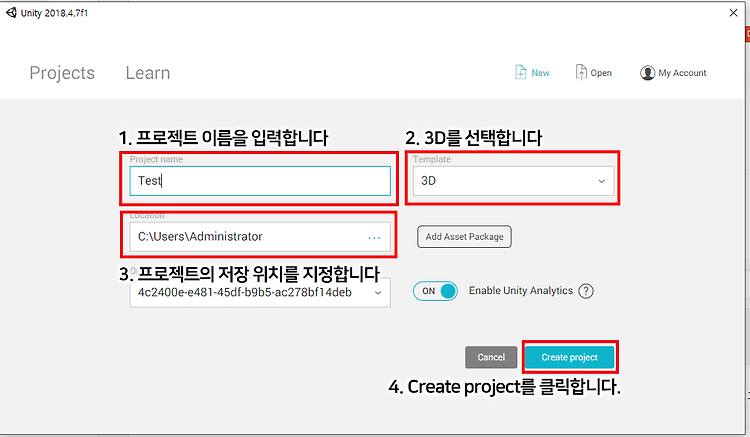Click the Analytics help question mark icon
This screenshot has width=750, height=437.
586,291
